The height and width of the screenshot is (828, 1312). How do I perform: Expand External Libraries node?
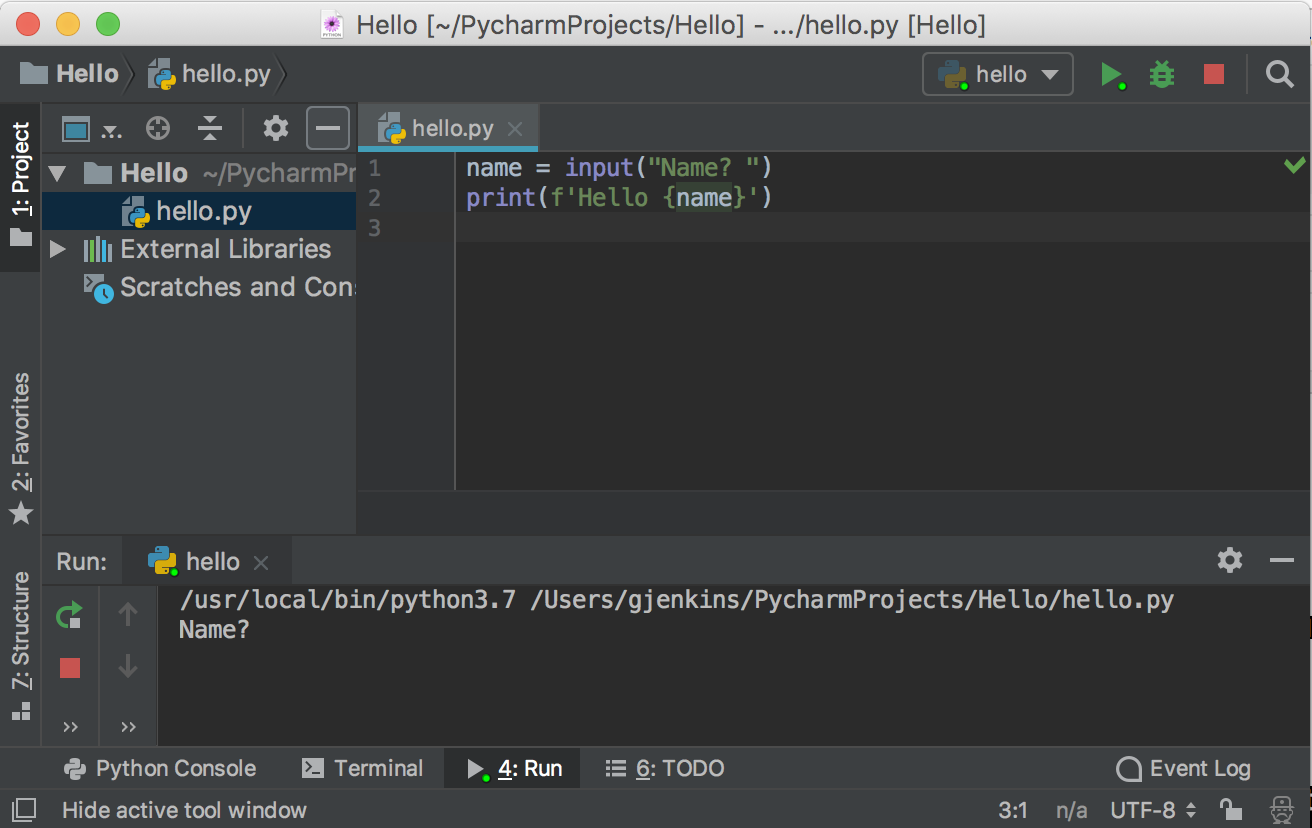57,249
